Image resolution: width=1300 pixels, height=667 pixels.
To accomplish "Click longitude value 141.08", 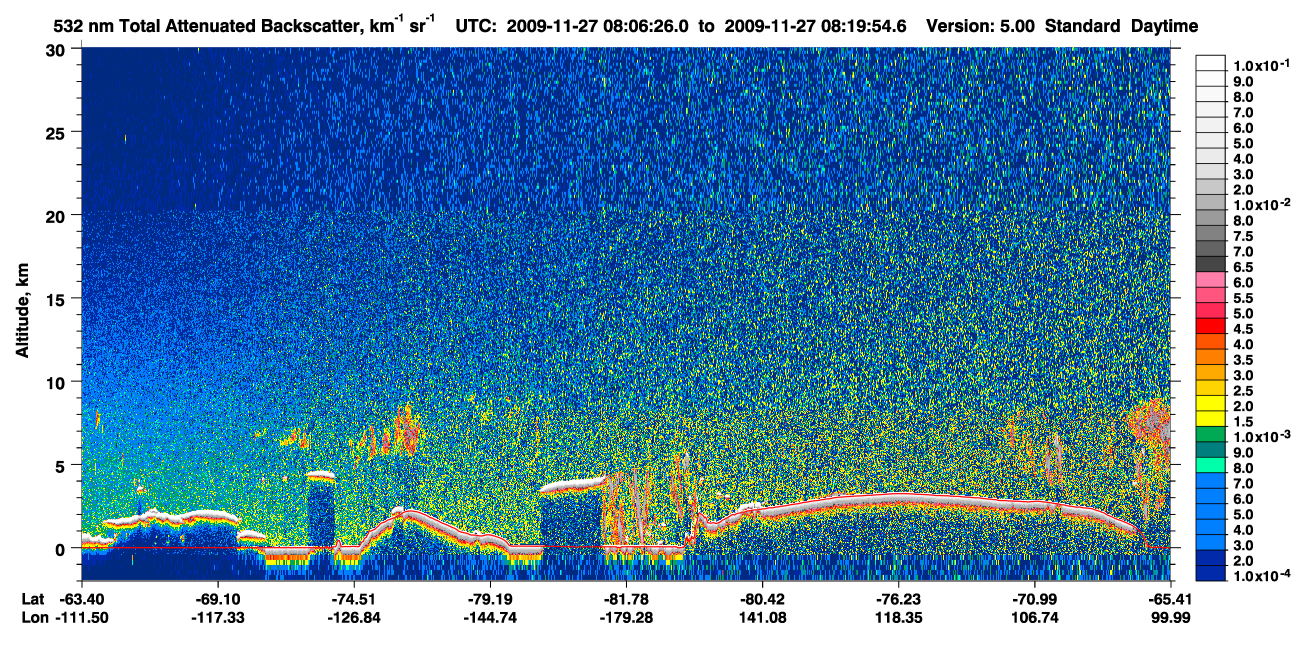I will pos(762,617).
